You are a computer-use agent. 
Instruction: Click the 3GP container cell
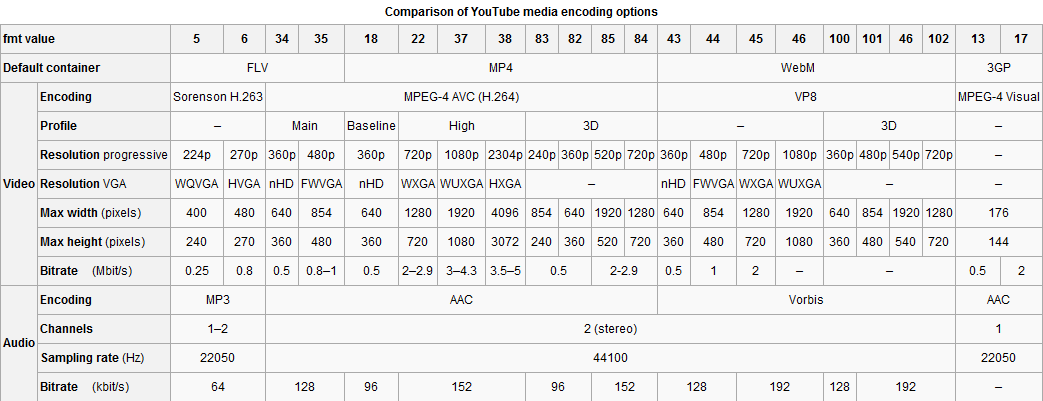coord(998,68)
